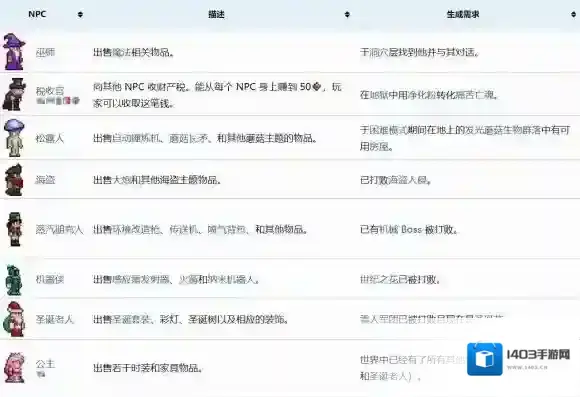Click the Steampunker (蒸汽朋克人) sprite

[x=15, y=229]
